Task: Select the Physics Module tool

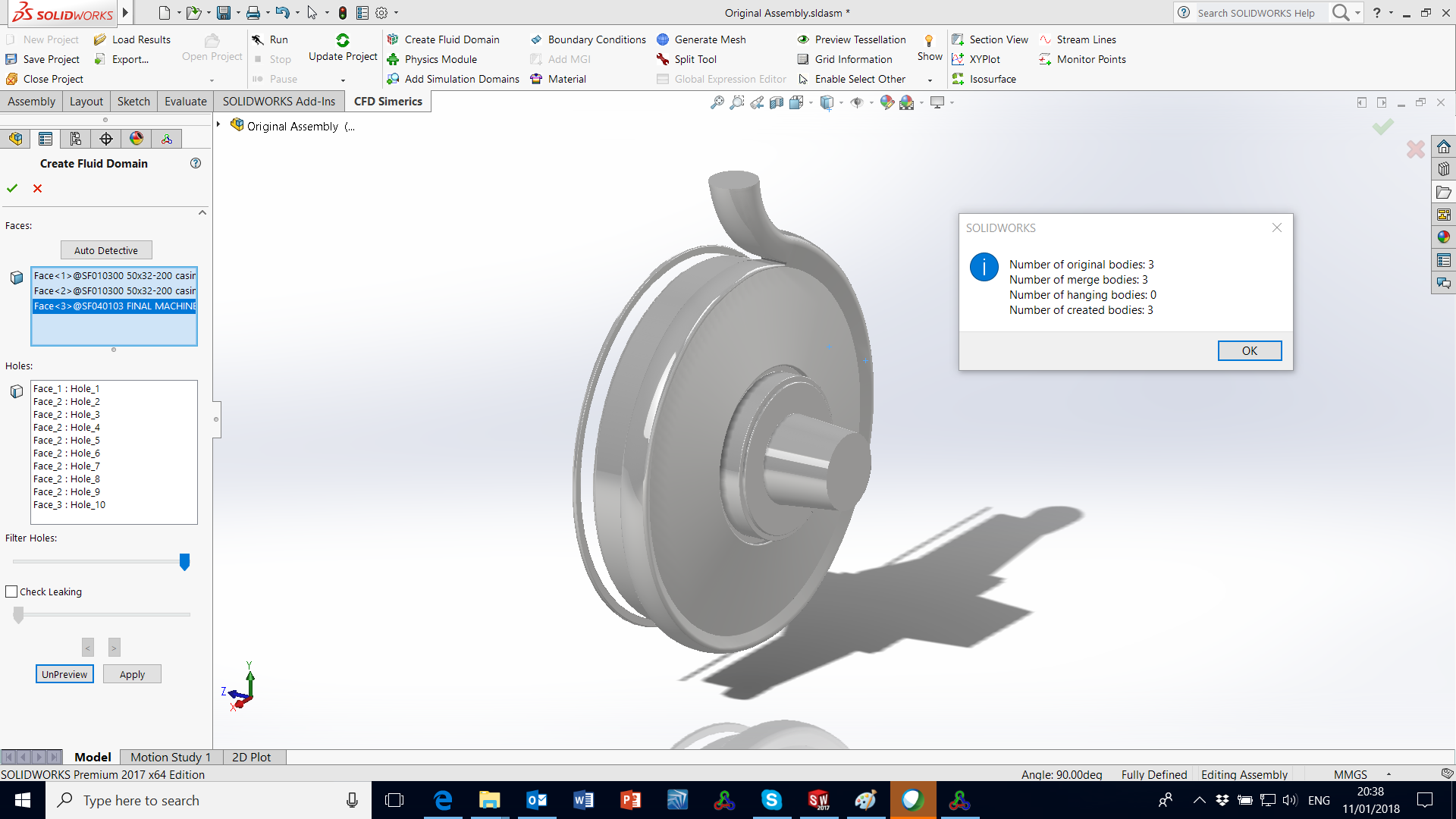Action: tap(441, 58)
